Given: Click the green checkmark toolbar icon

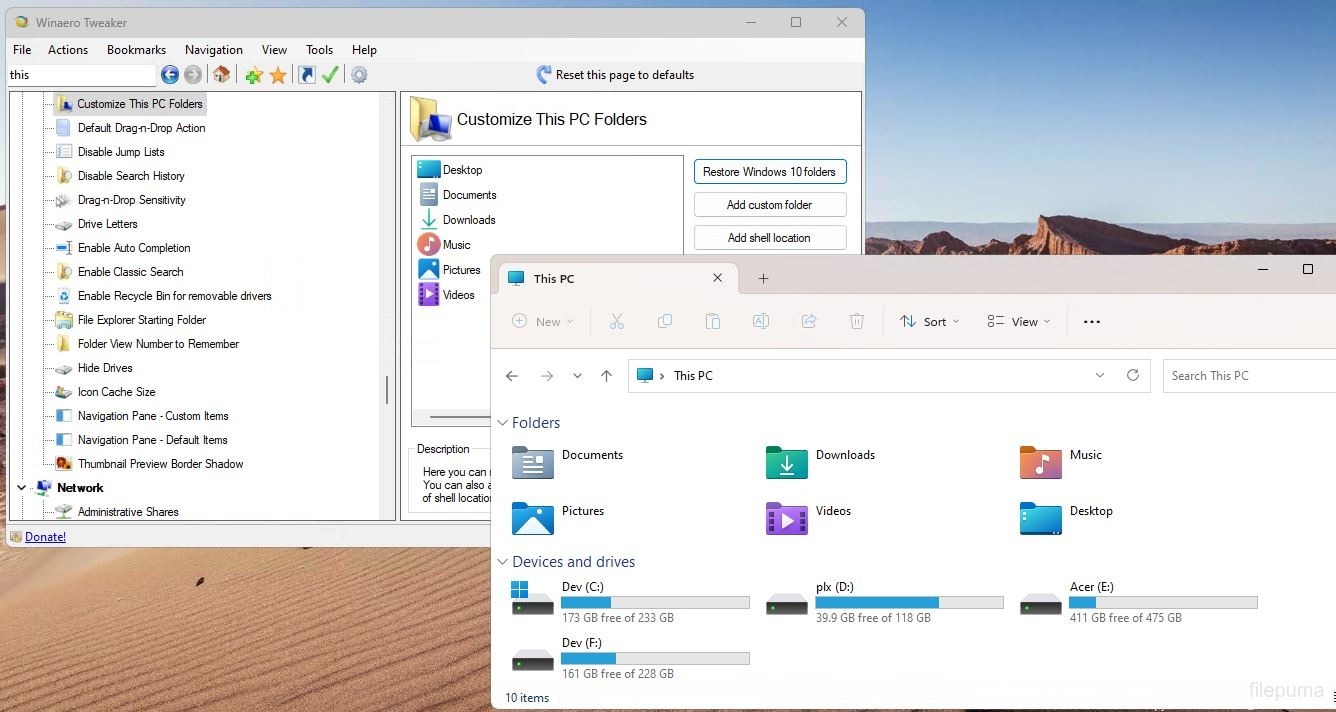Looking at the screenshot, I should [330, 75].
